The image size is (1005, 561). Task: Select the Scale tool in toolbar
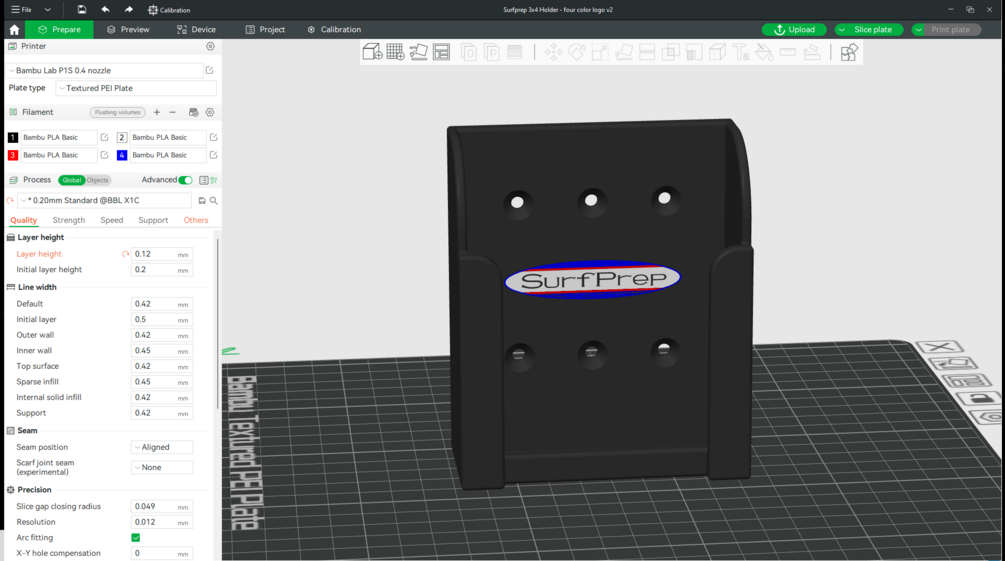pyautogui.click(x=600, y=52)
